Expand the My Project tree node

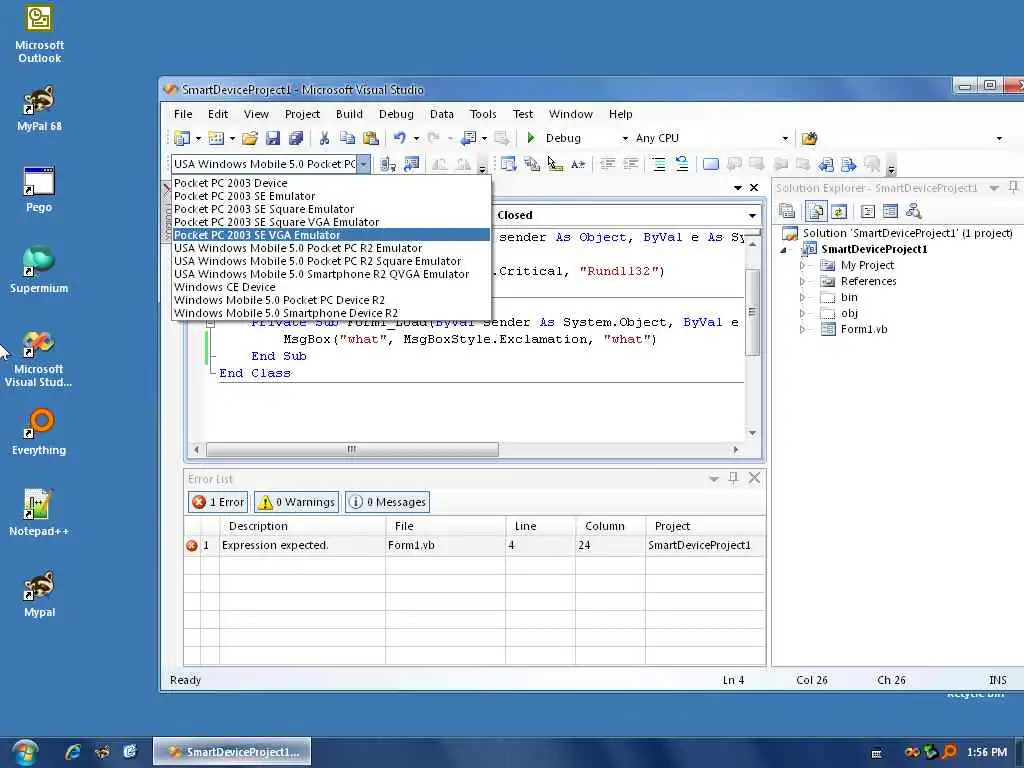802,265
